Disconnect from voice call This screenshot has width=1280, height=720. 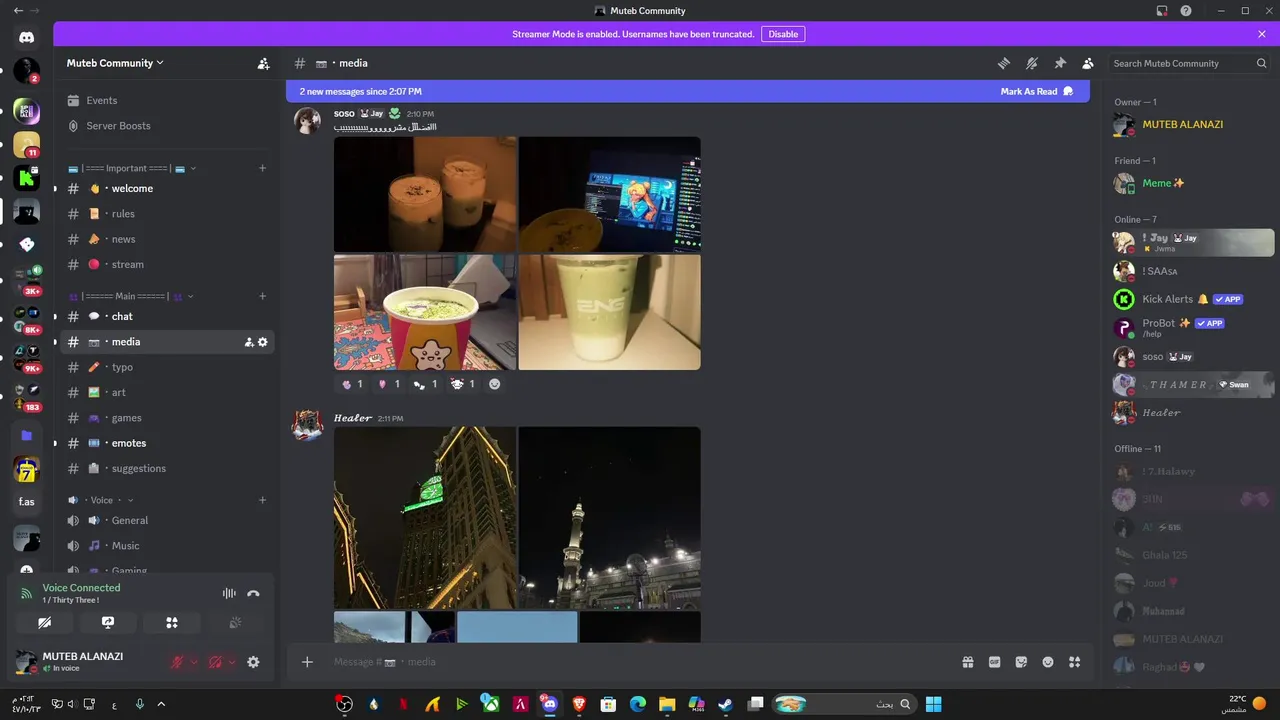point(253,594)
